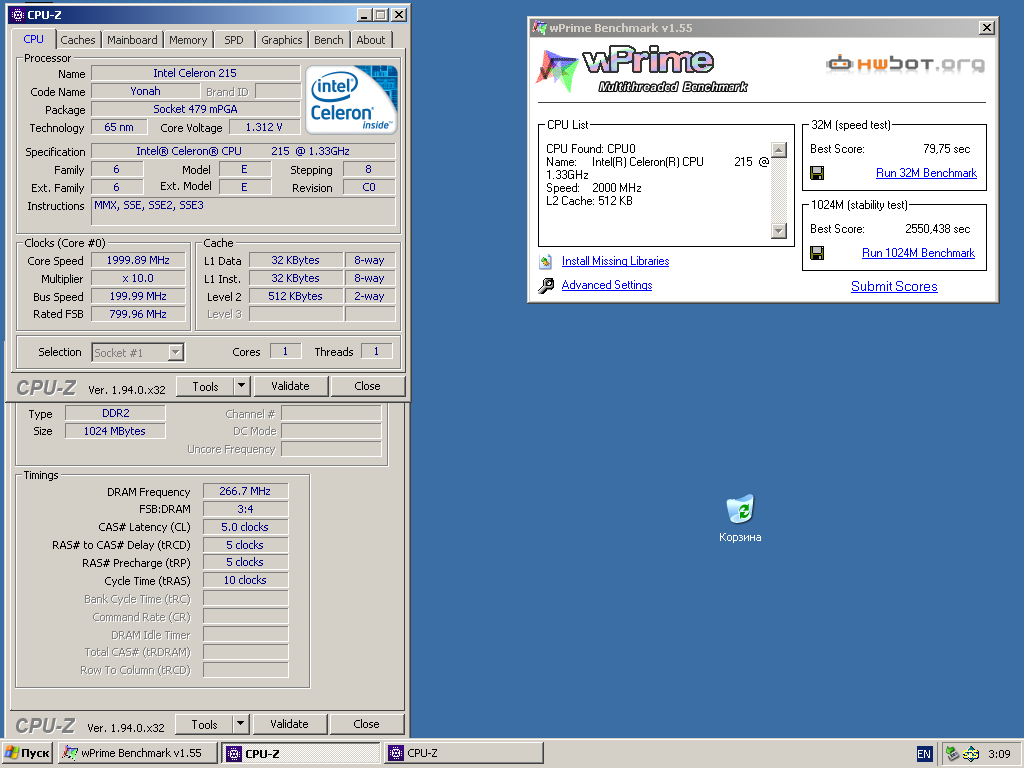The width and height of the screenshot is (1024, 768).
Task: Click the Level 2 cache value 512 KBytes
Action: tap(296, 296)
